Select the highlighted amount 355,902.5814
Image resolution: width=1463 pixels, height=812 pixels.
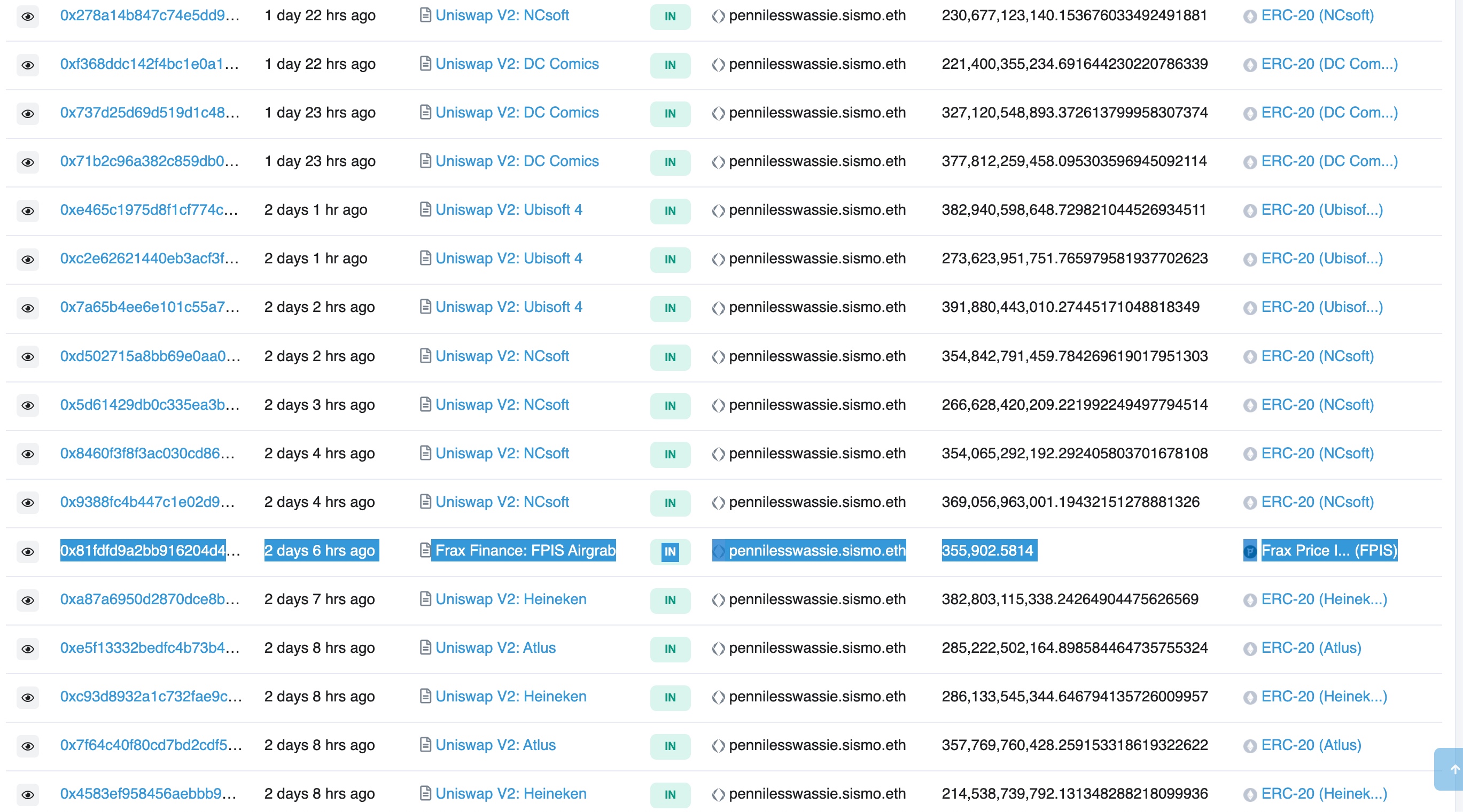[x=989, y=550]
